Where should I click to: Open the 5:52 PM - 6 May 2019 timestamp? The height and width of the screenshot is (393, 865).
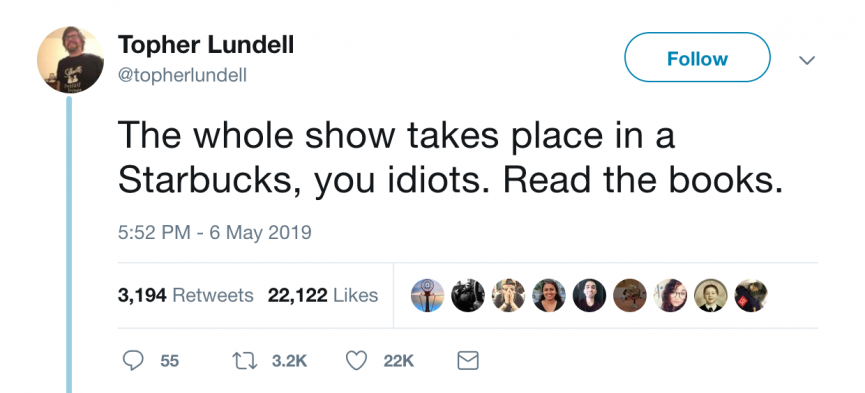click(215, 232)
